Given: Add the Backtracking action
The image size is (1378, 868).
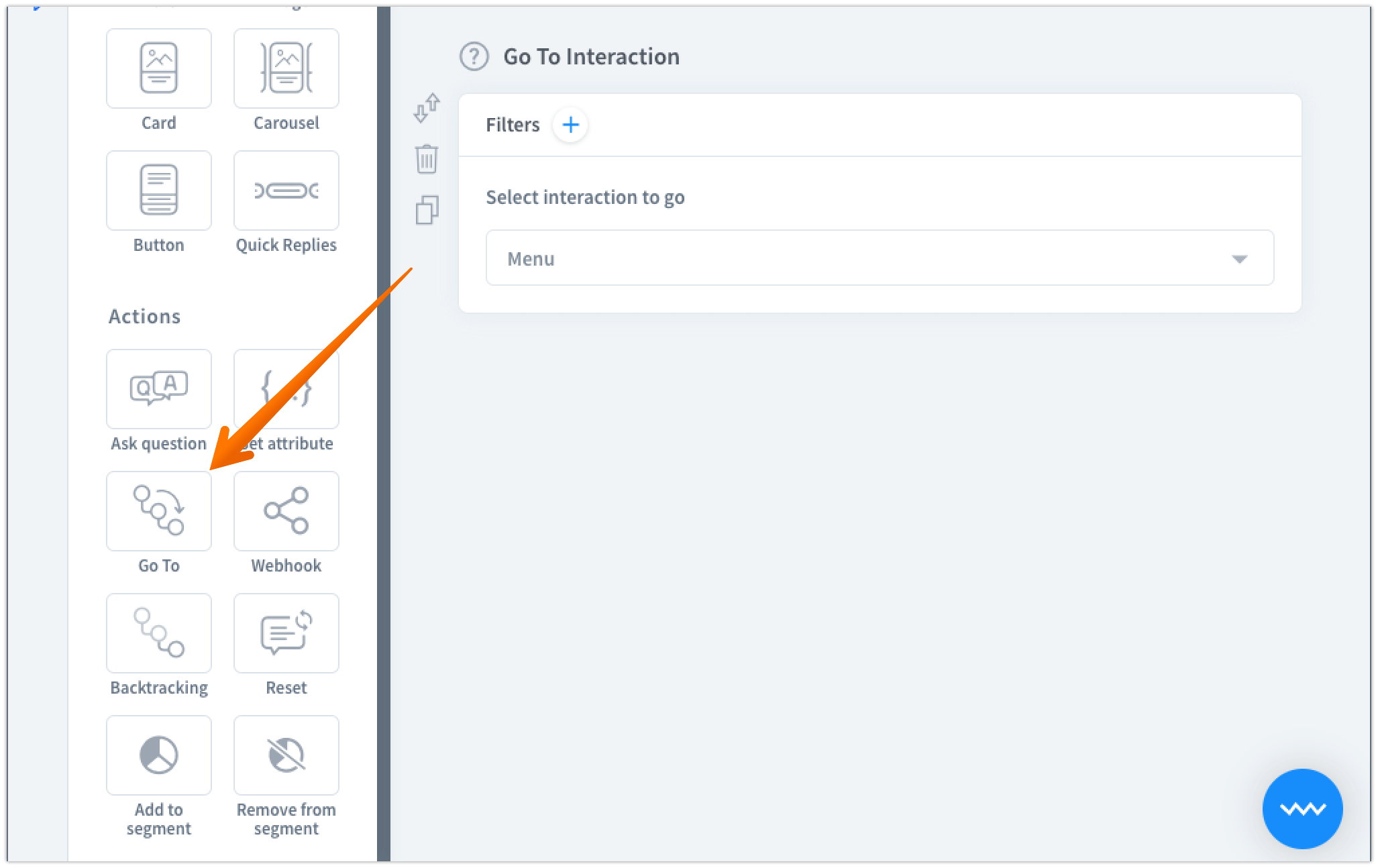Looking at the screenshot, I should (x=159, y=633).
